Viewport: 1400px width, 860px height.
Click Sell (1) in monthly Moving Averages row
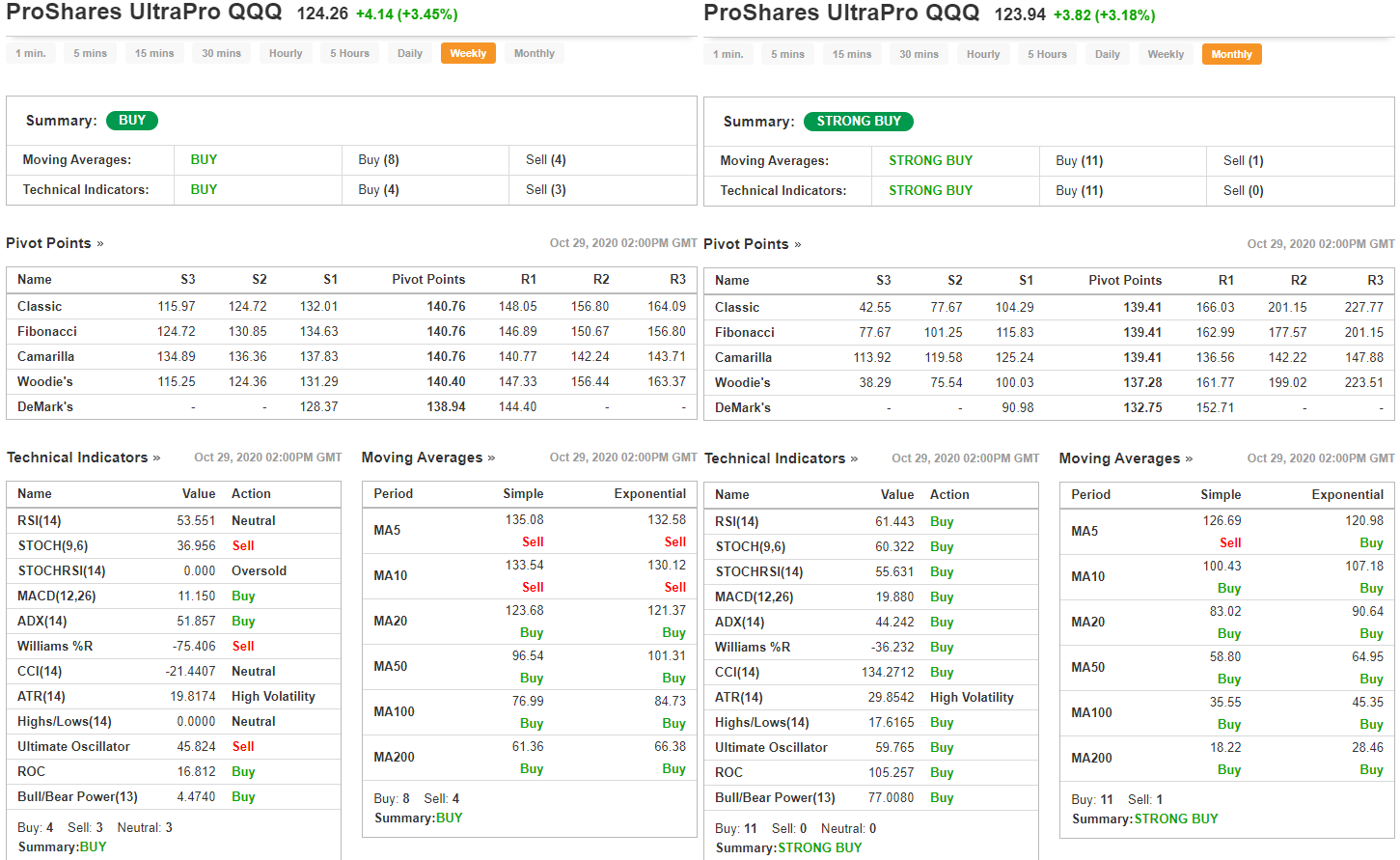1243,160
